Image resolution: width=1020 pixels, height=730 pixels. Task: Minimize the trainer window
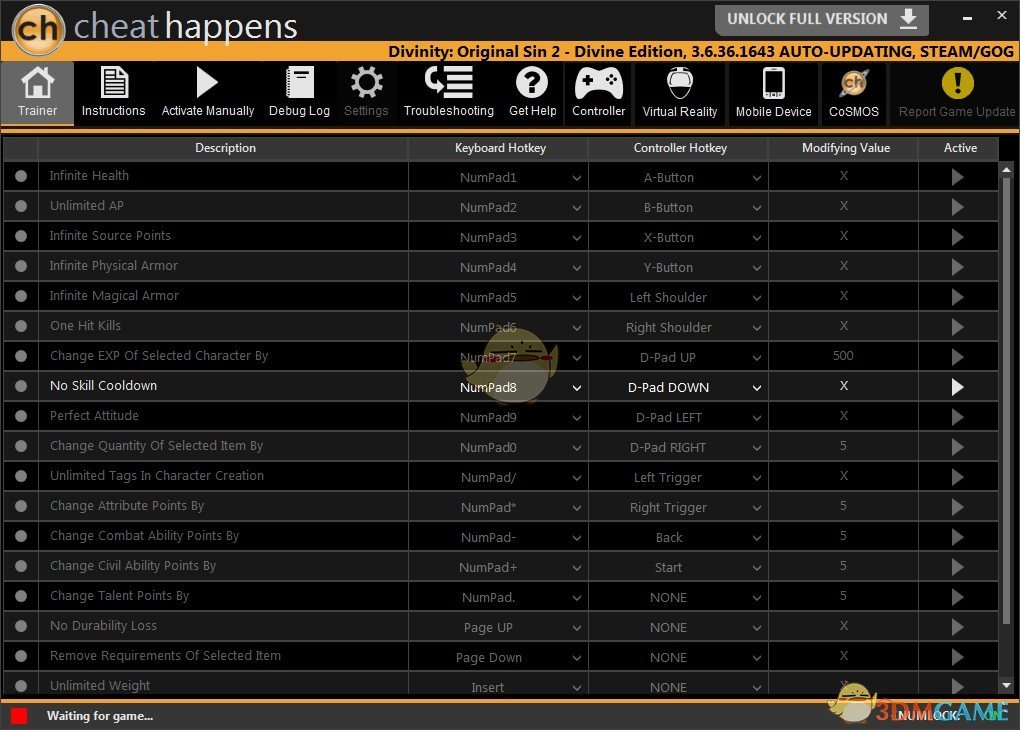[x=967, y=18]
